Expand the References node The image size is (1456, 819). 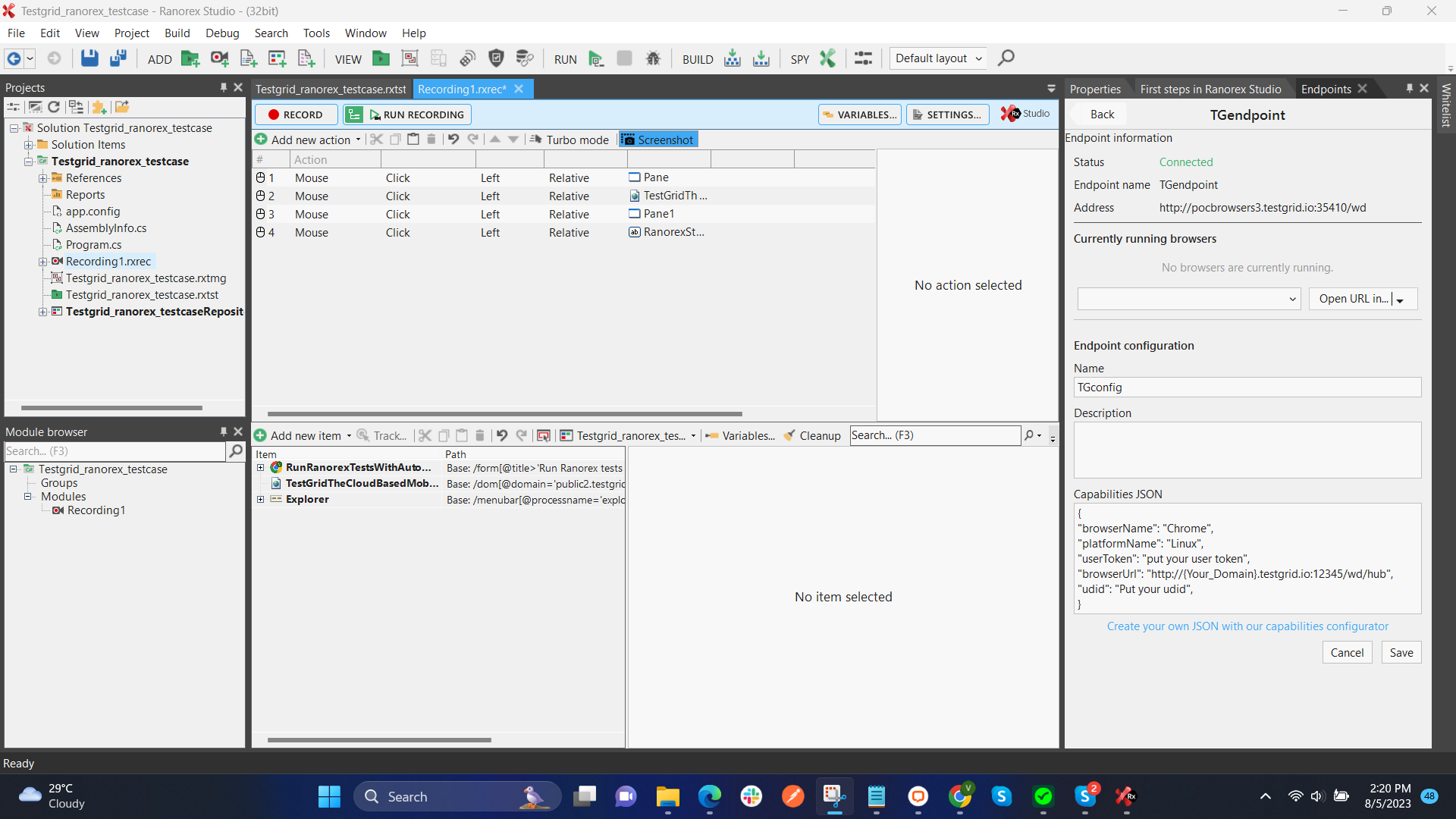tap(43, 178)
